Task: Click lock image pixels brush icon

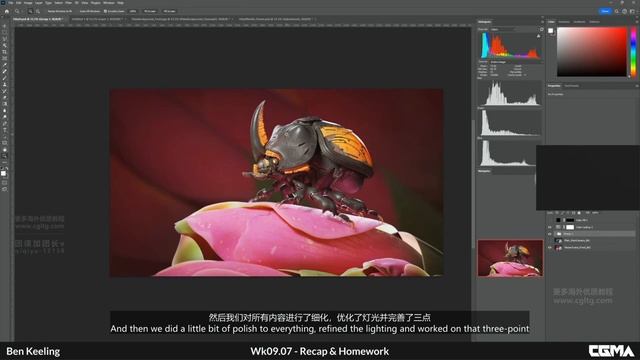Action: pyautogui.click(x=563, y=213)
